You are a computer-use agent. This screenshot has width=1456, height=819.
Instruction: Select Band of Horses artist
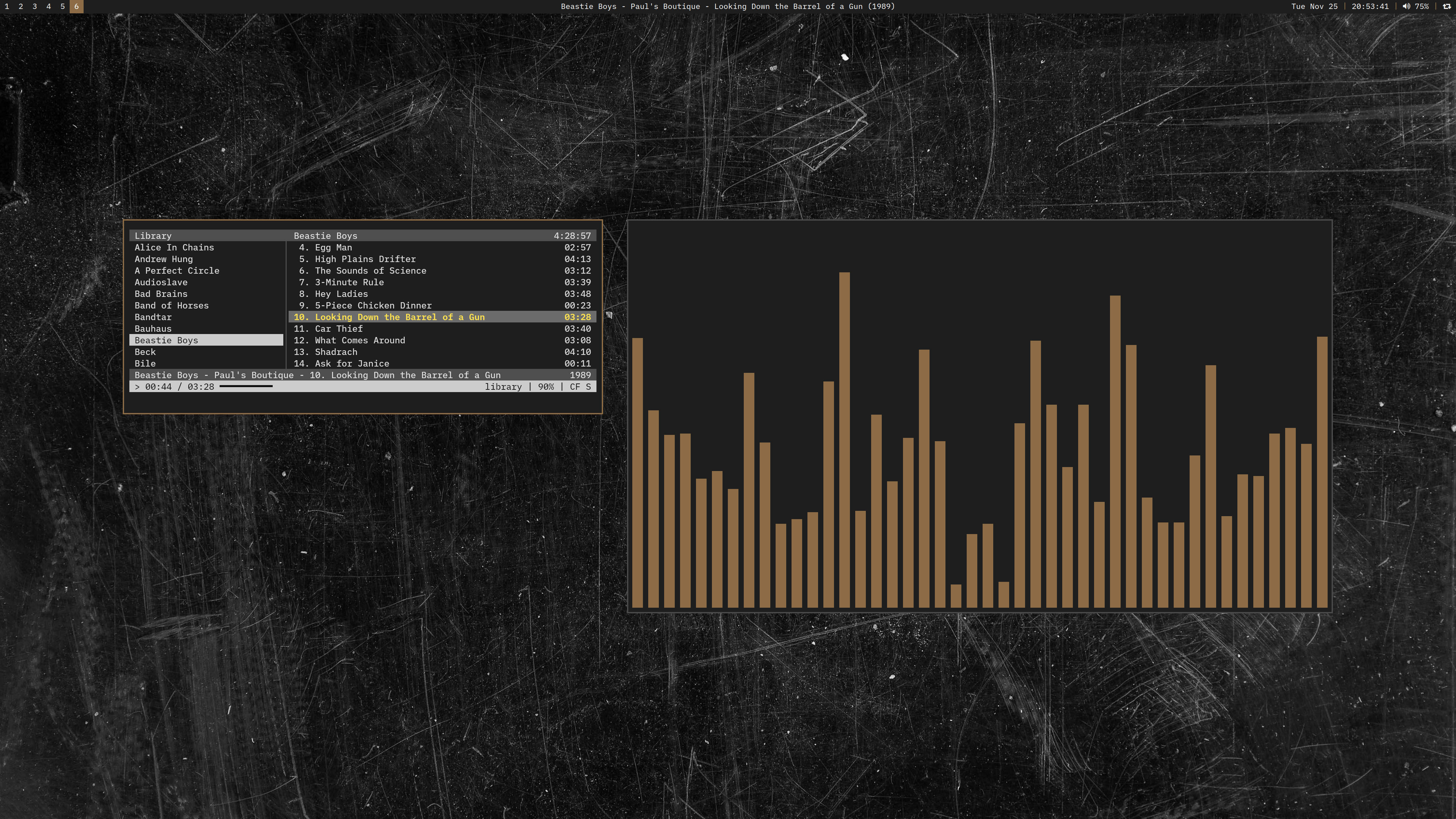pyautogui.click(x=171, y=306)
